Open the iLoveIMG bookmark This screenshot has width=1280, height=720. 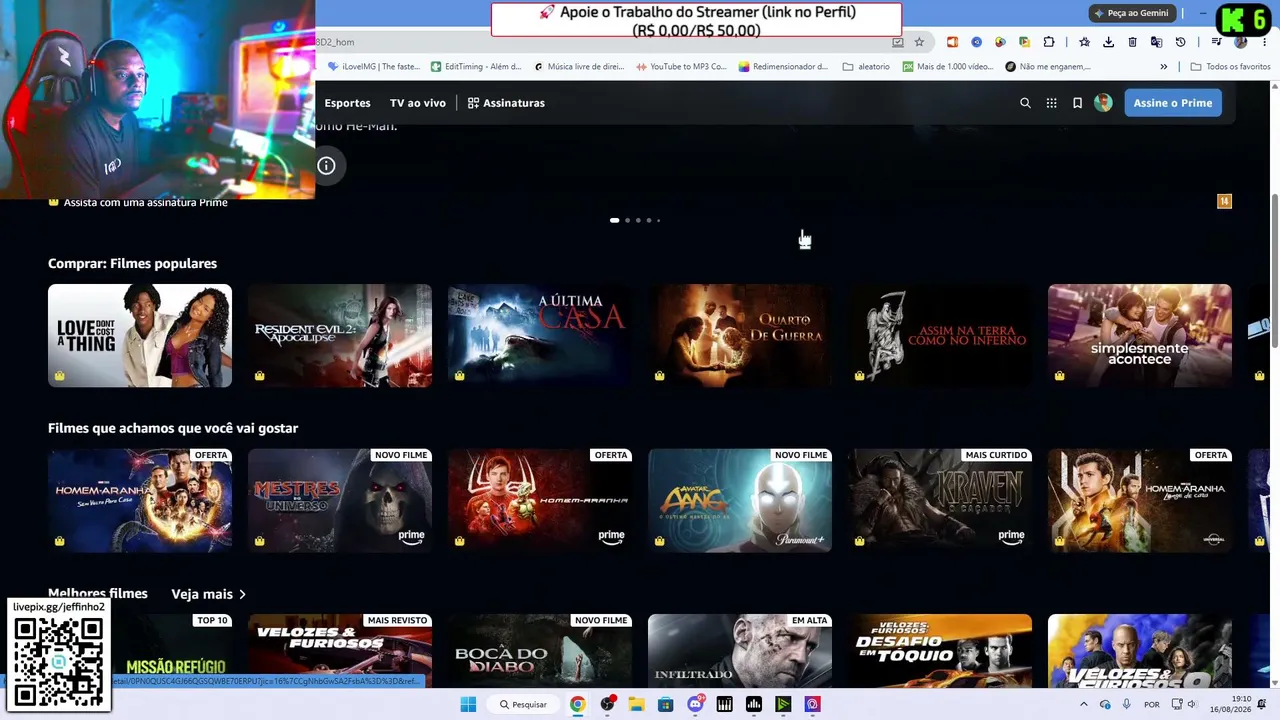[x=374, y=67]
